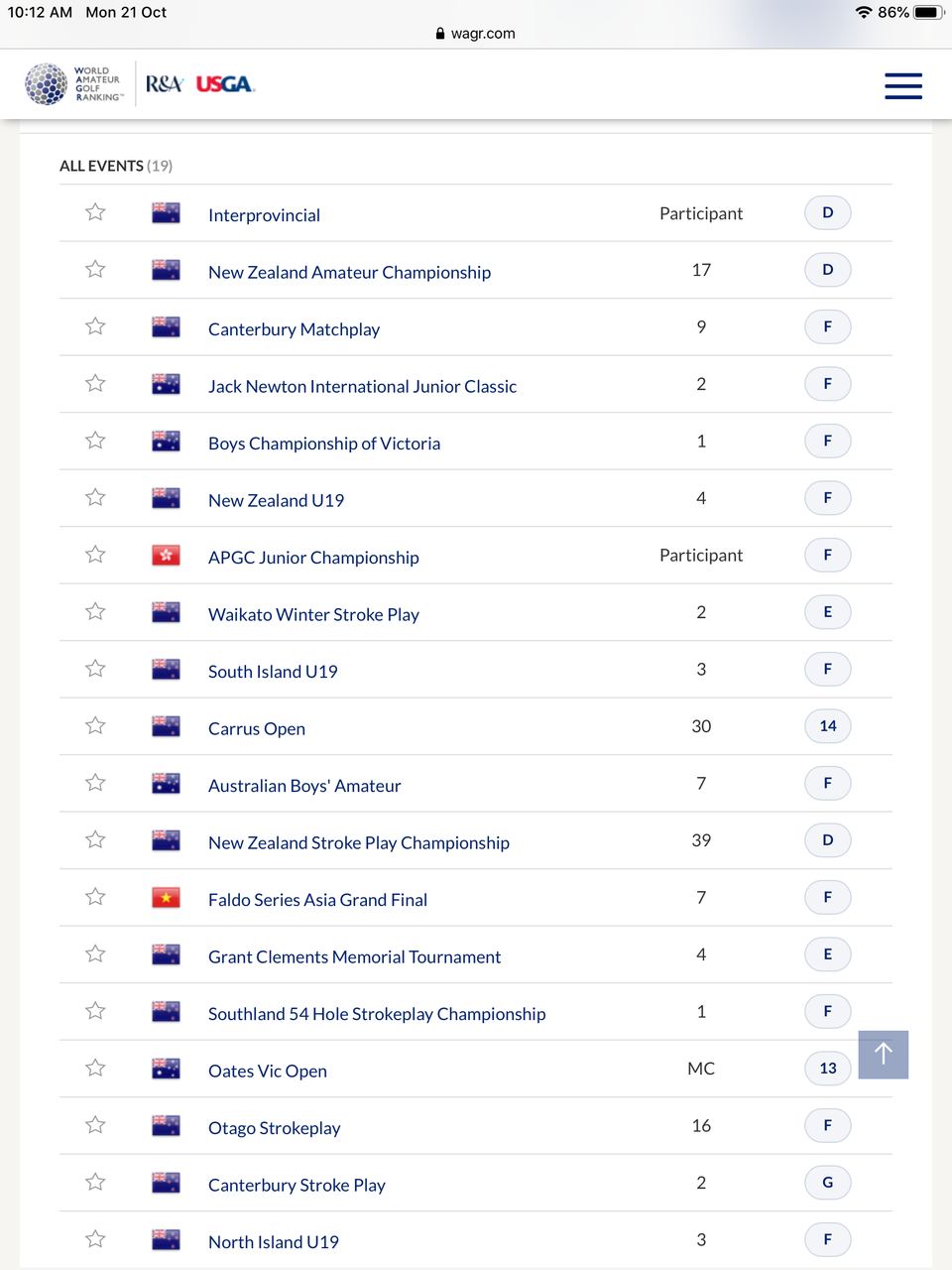This screenshot has width=952, height=1270.
Task: Star the South Island U19 event
Action: click(x=95, y=669)
